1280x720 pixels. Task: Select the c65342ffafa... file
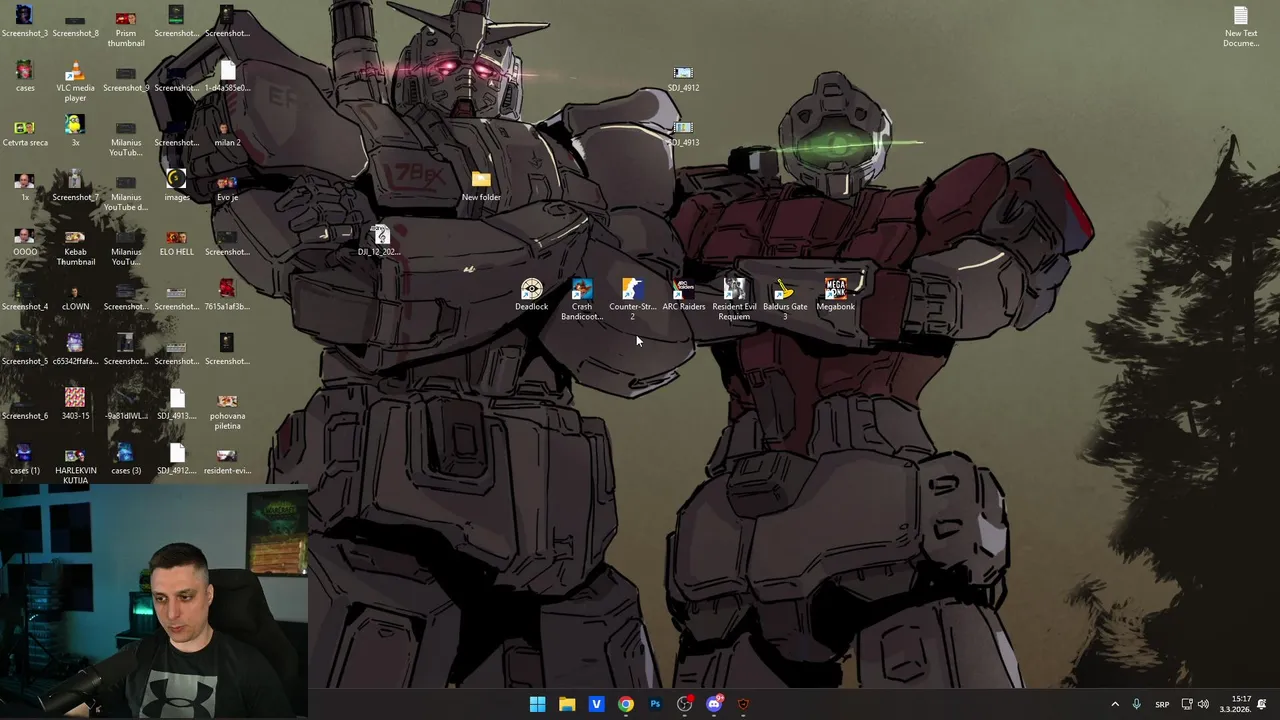75,350
